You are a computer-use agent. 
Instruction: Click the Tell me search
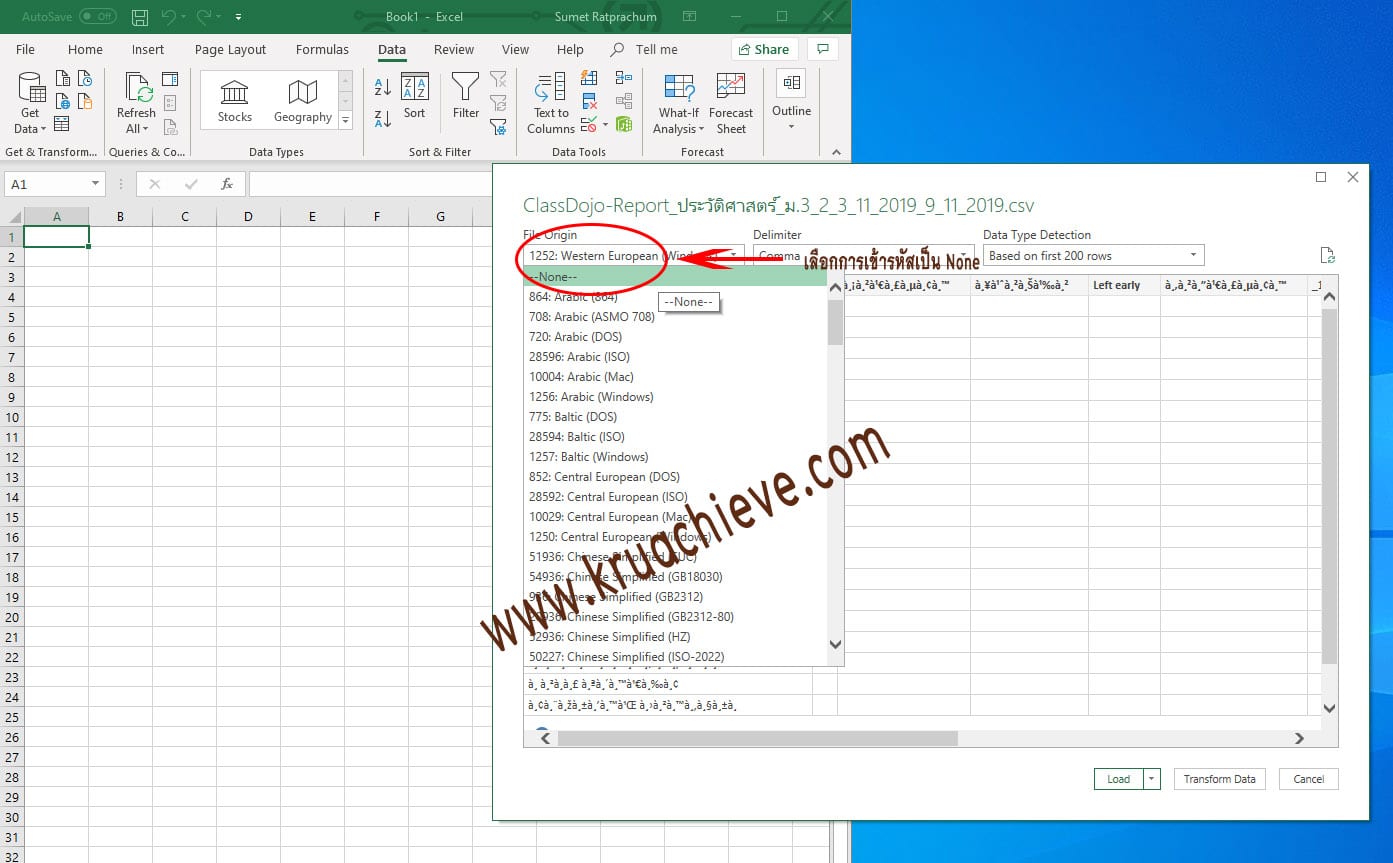pyautogui.click(x=645, y=49)
